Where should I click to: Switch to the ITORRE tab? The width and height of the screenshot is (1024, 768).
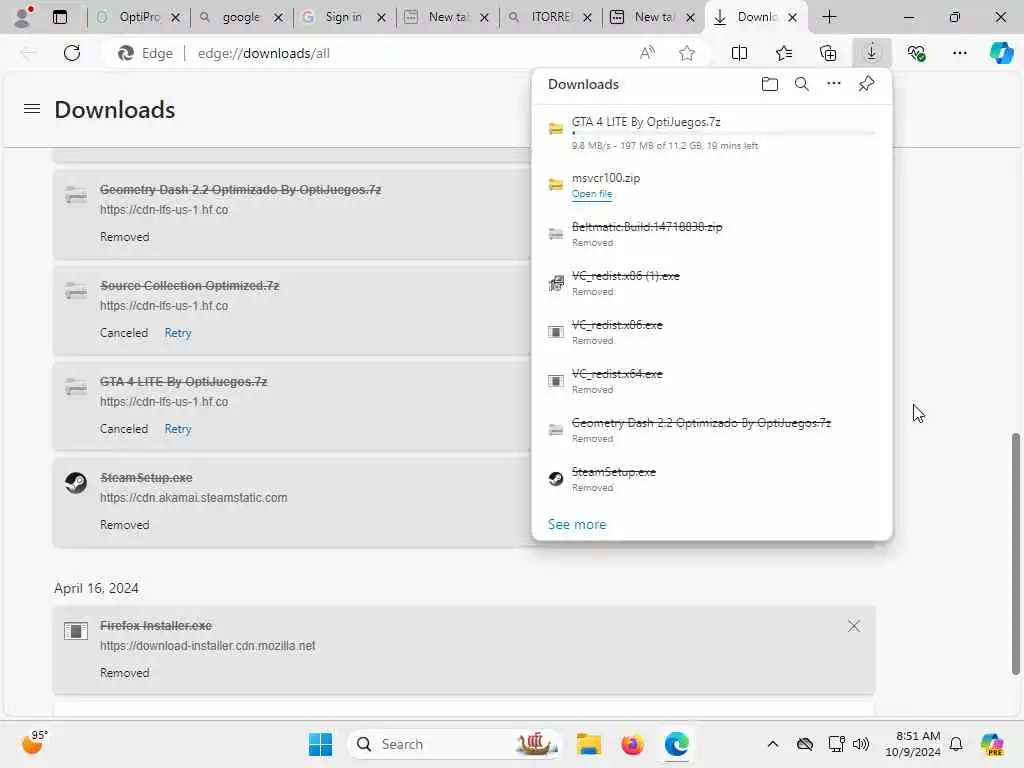coord(550,17)
